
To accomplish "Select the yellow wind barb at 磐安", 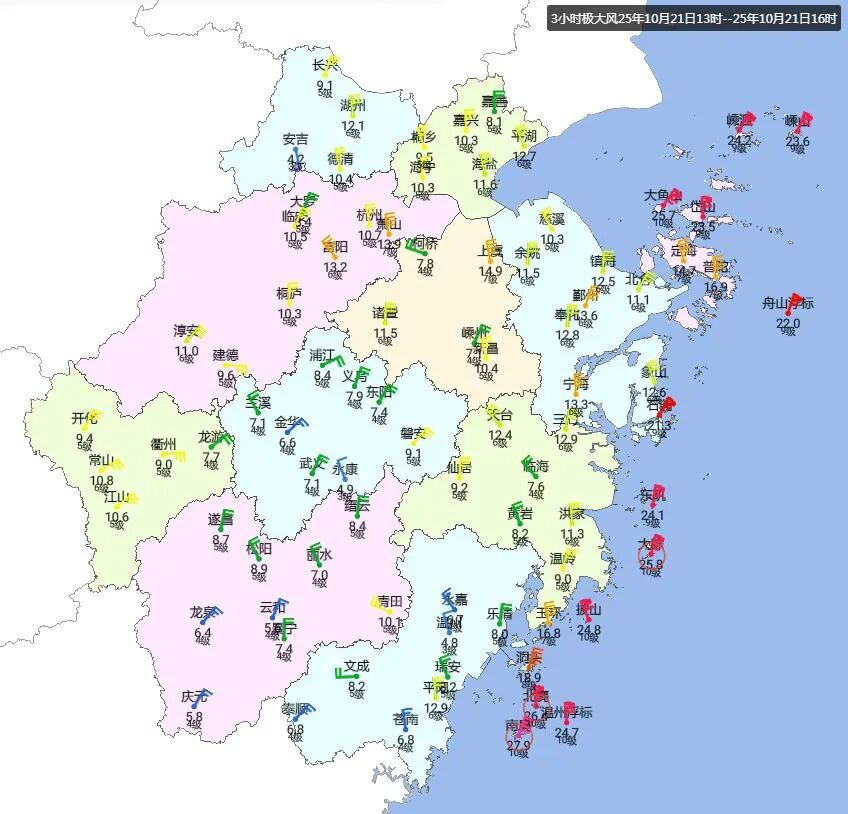I will tap(423, 436).
